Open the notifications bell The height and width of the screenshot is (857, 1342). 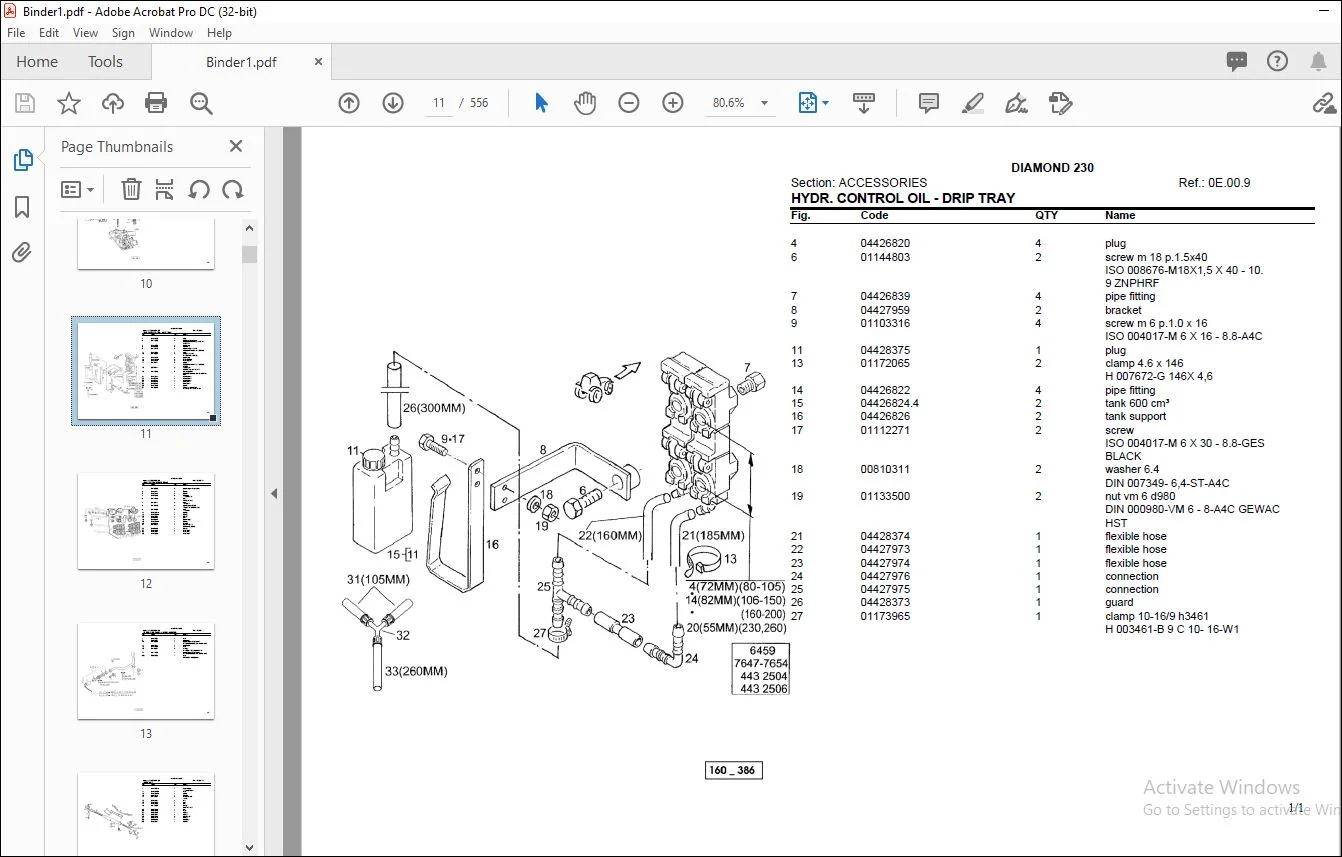1318,62
